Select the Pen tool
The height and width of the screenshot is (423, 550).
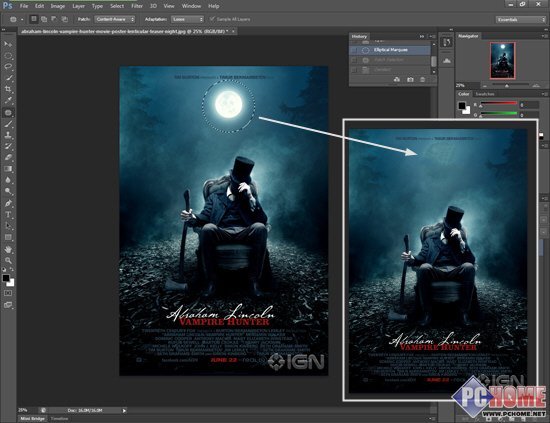point(8,203)
